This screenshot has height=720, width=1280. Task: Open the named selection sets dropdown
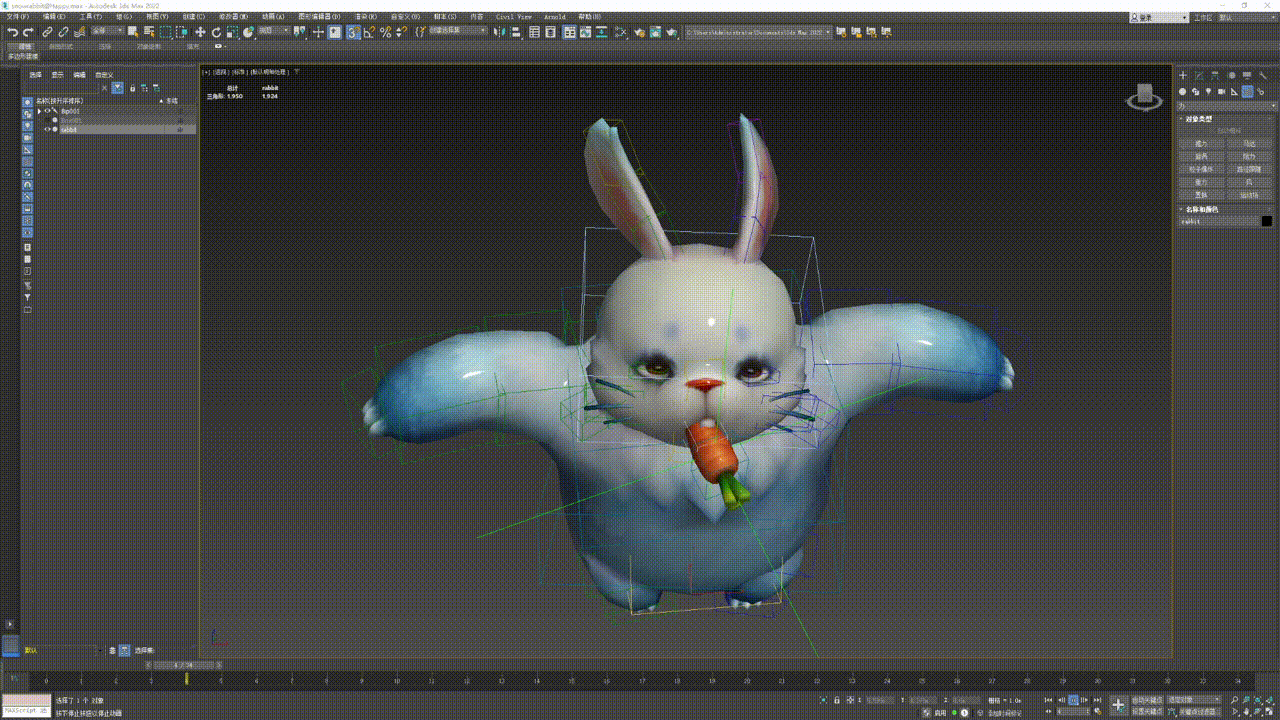[457, 32]
